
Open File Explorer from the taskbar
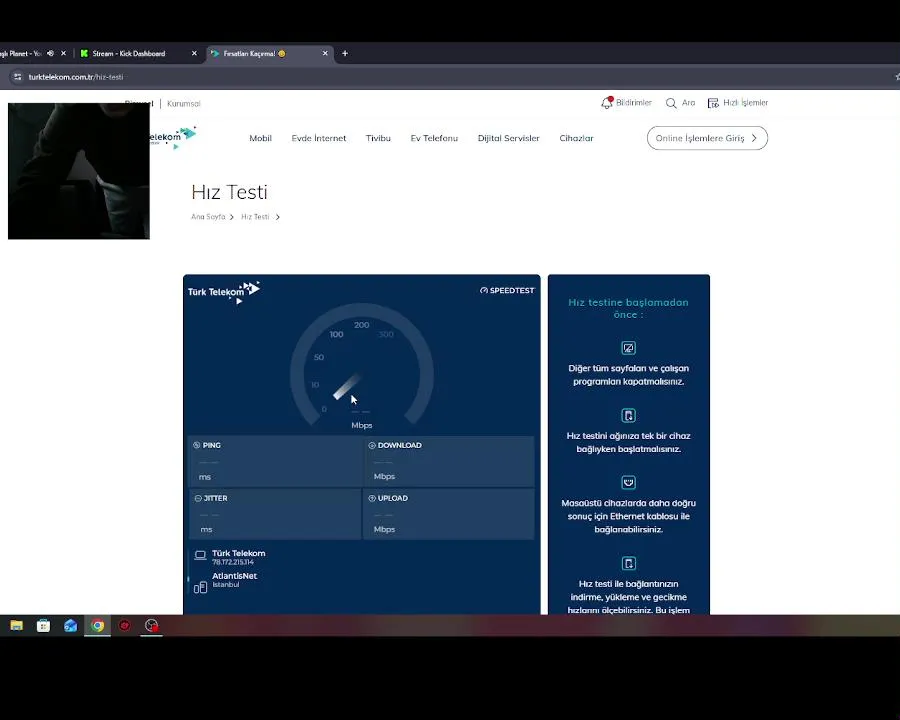[17, 626]
